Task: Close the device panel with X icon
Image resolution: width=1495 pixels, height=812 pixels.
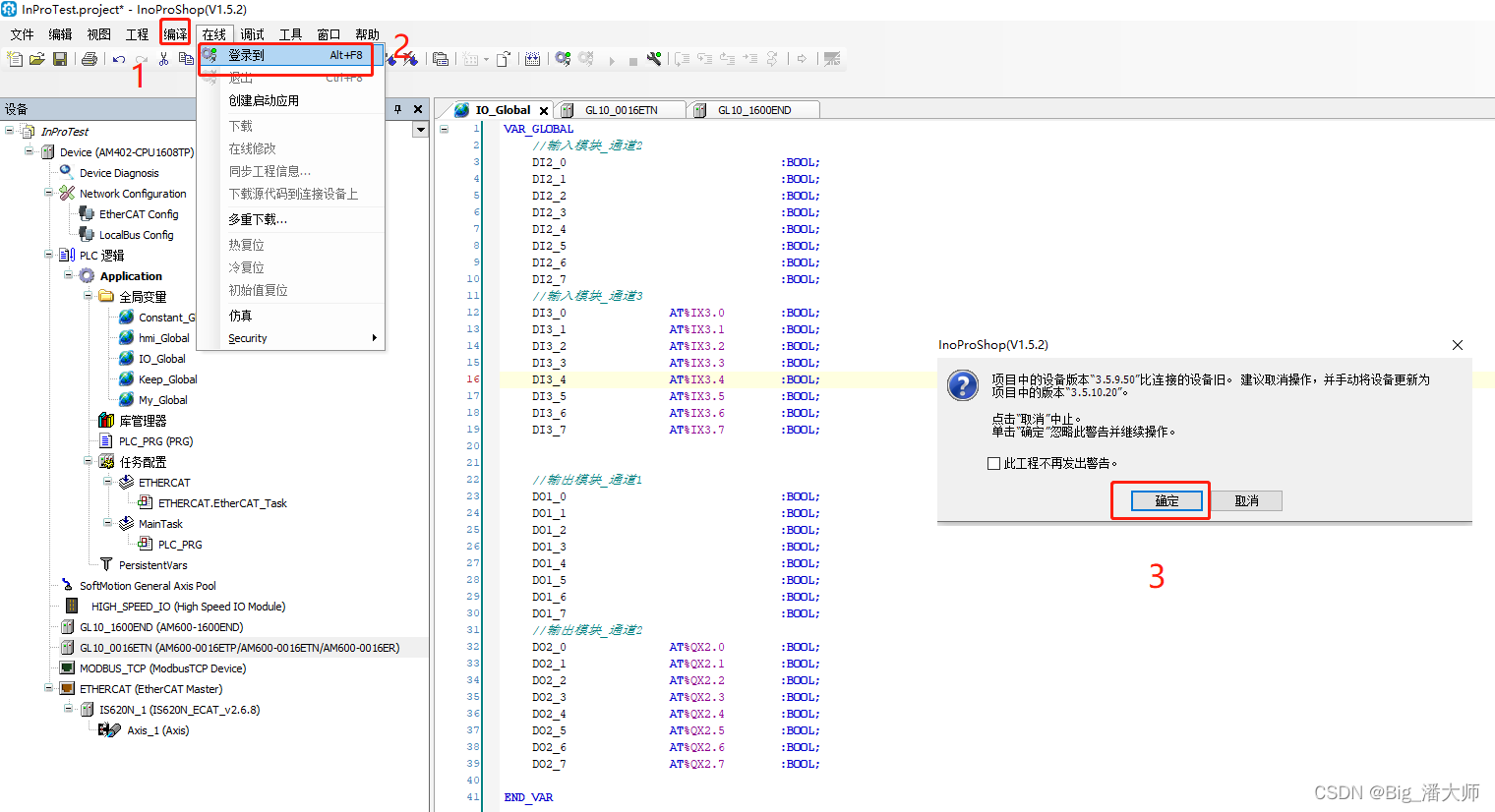Action: click(418, 109)
